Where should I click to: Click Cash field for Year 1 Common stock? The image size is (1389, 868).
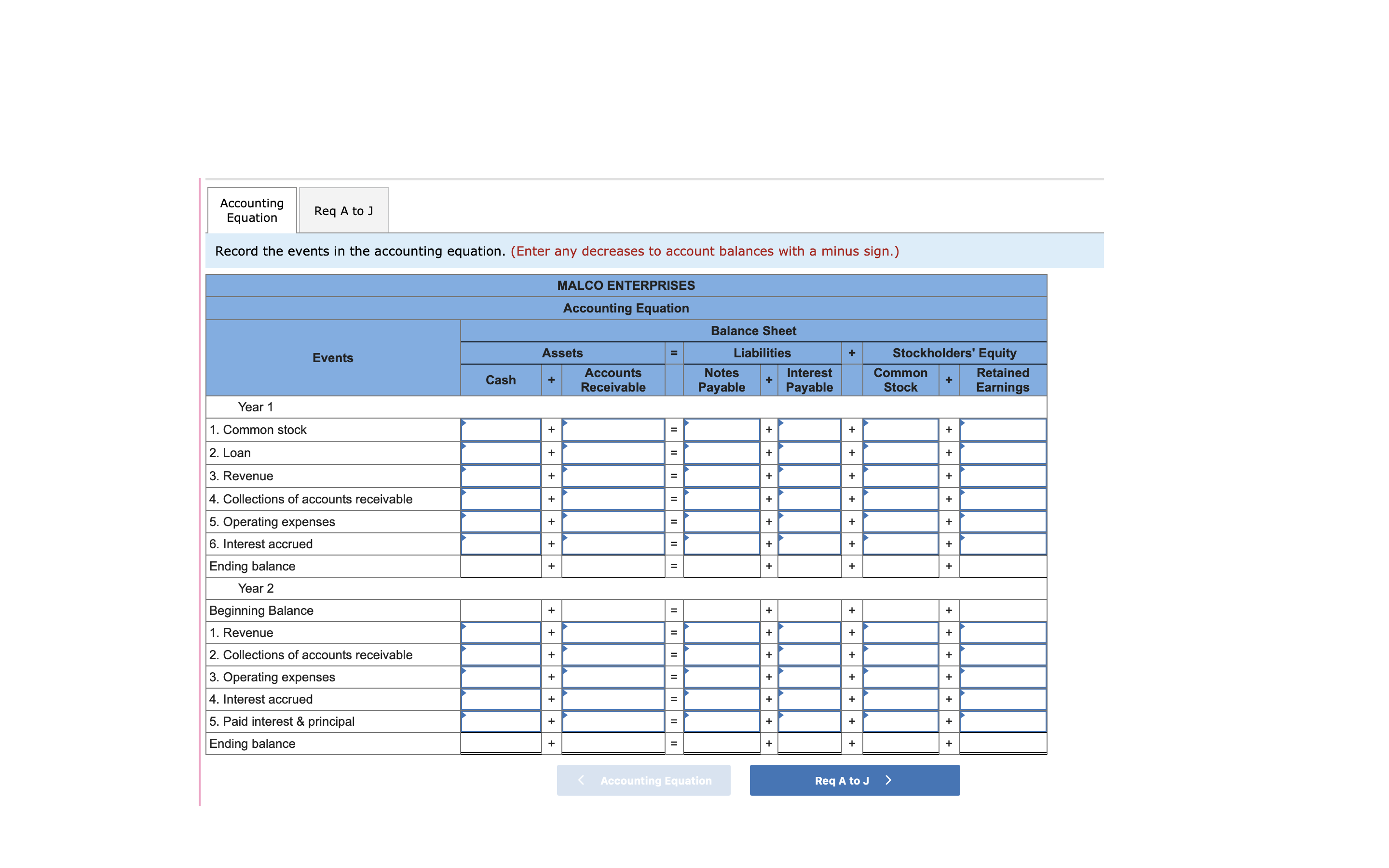501,430
